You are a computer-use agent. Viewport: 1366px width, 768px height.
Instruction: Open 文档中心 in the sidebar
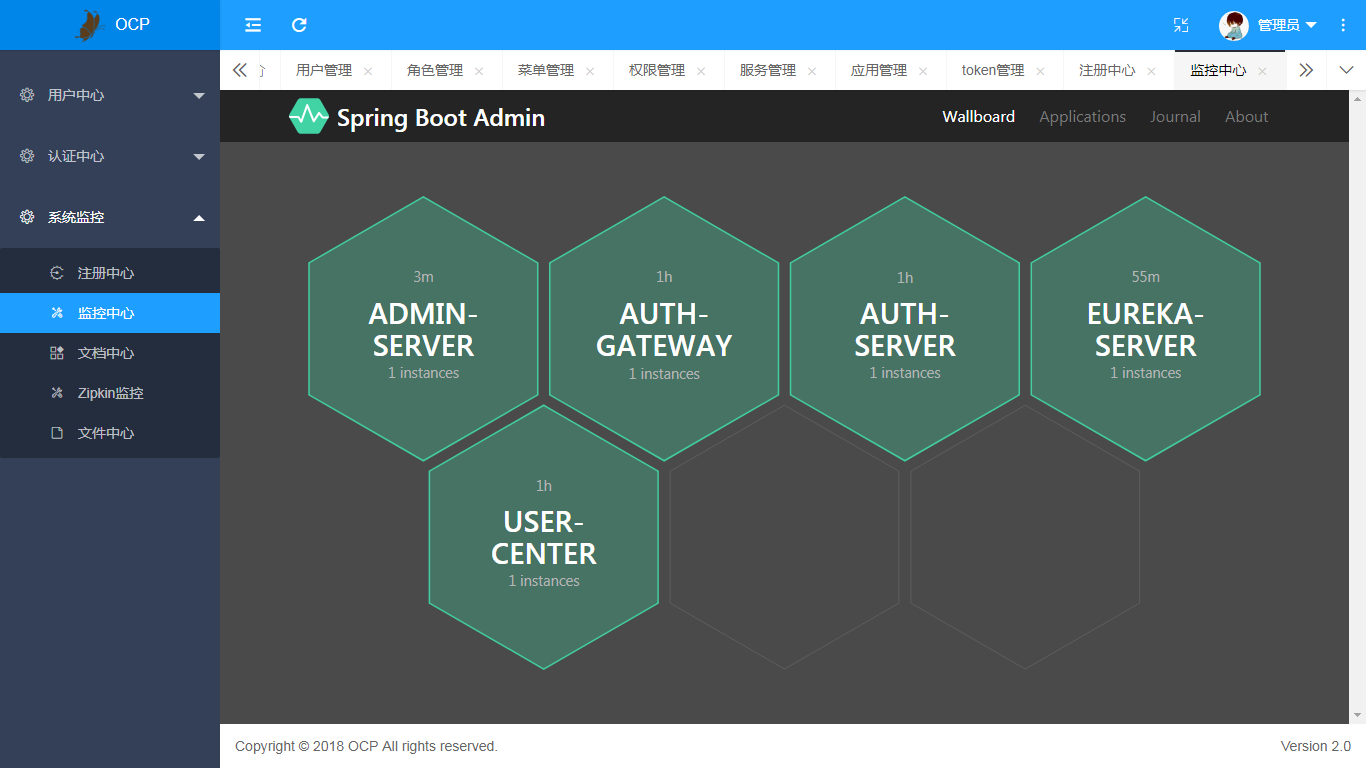coord(110,353)
